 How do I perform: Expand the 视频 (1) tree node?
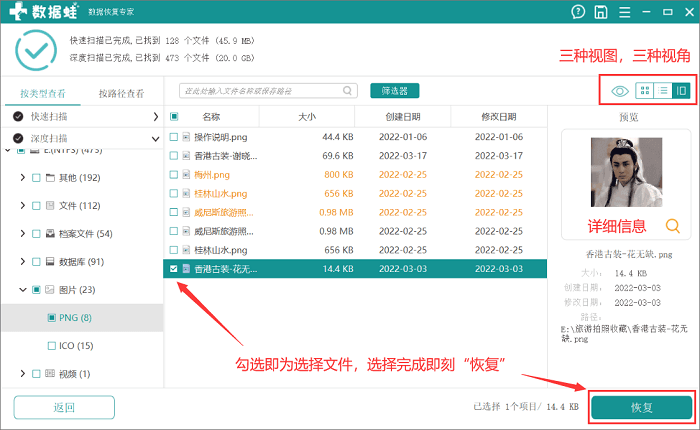coord(22,373)
